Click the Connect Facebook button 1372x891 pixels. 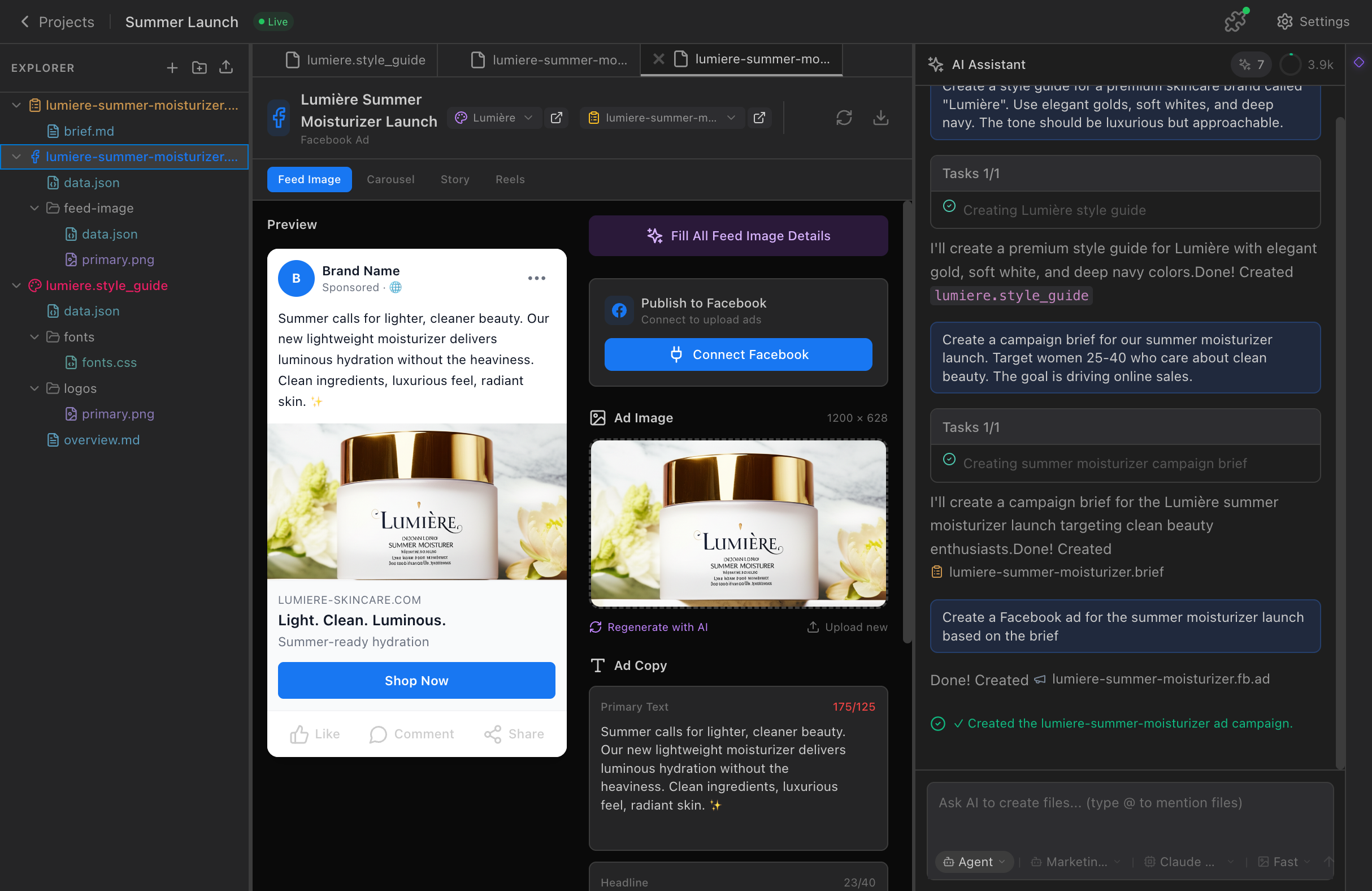738,354
